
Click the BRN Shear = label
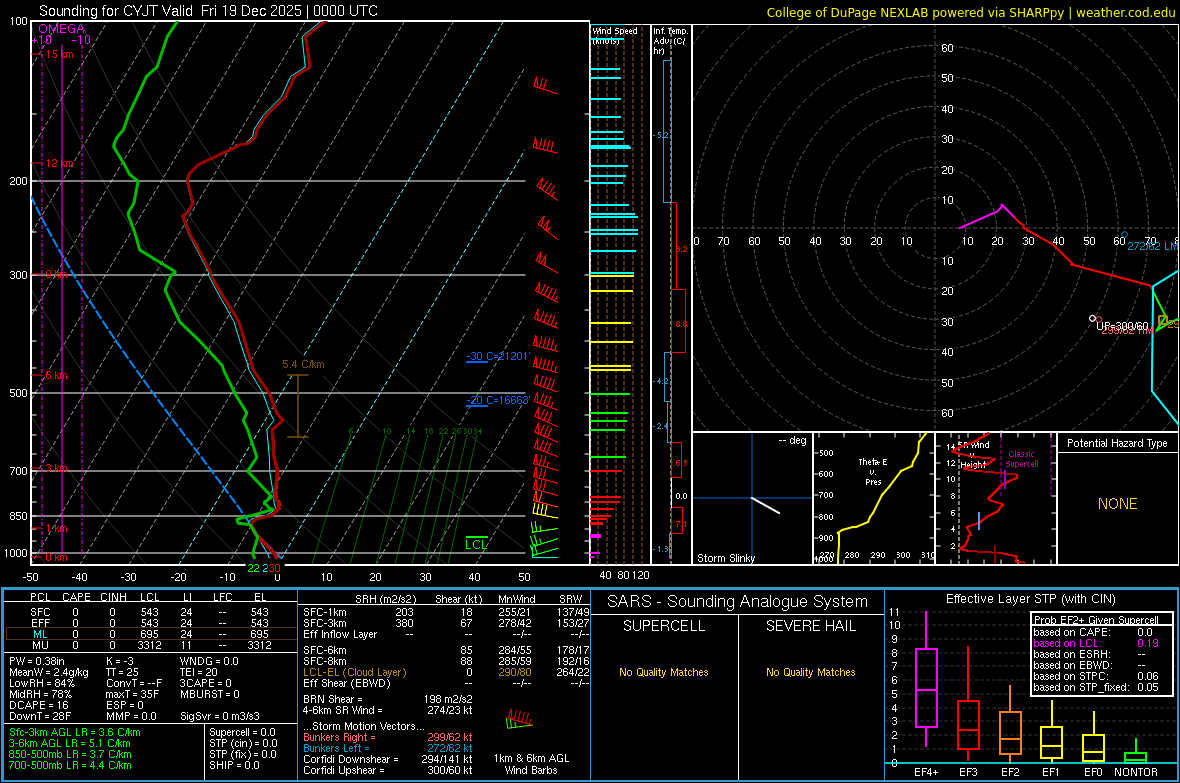click(x=333, y=699)
